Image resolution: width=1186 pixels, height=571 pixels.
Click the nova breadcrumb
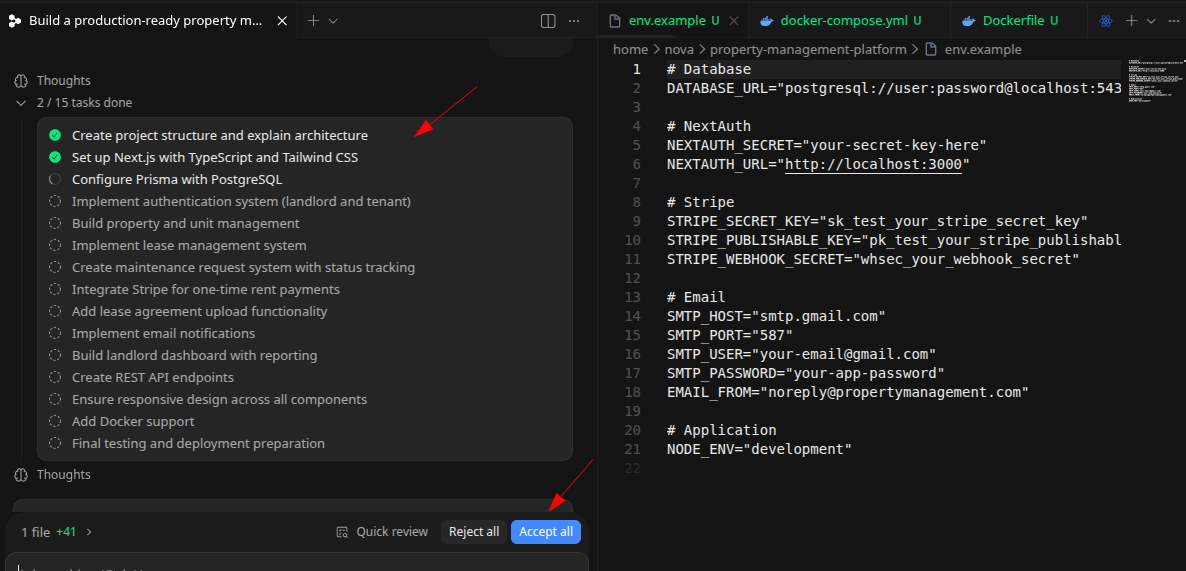pos(678,49)
